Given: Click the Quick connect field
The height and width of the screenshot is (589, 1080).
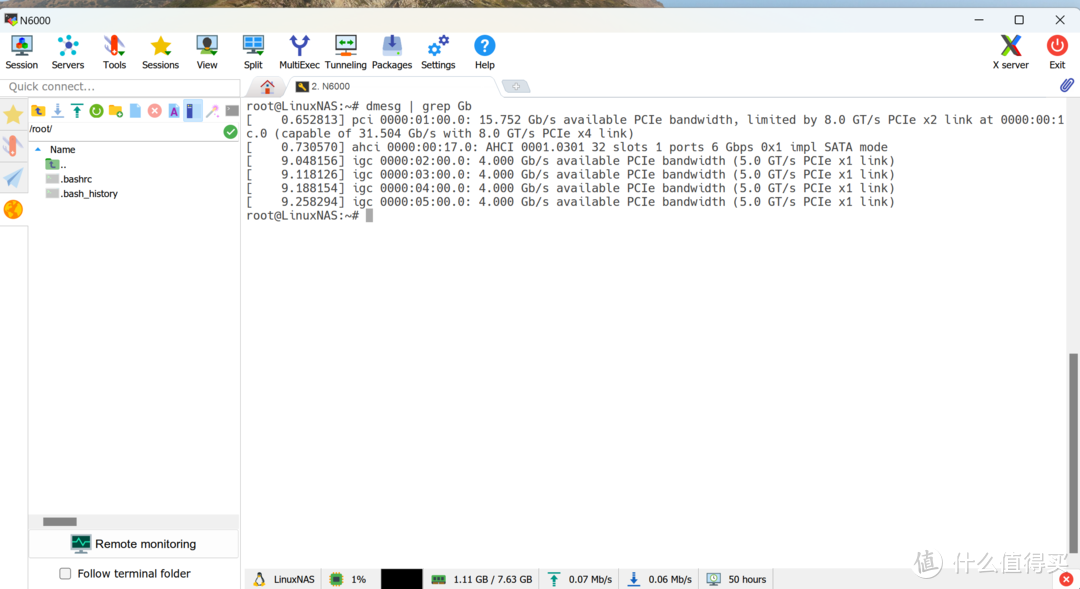Looking at the screenshot, I should click(120, 87).
